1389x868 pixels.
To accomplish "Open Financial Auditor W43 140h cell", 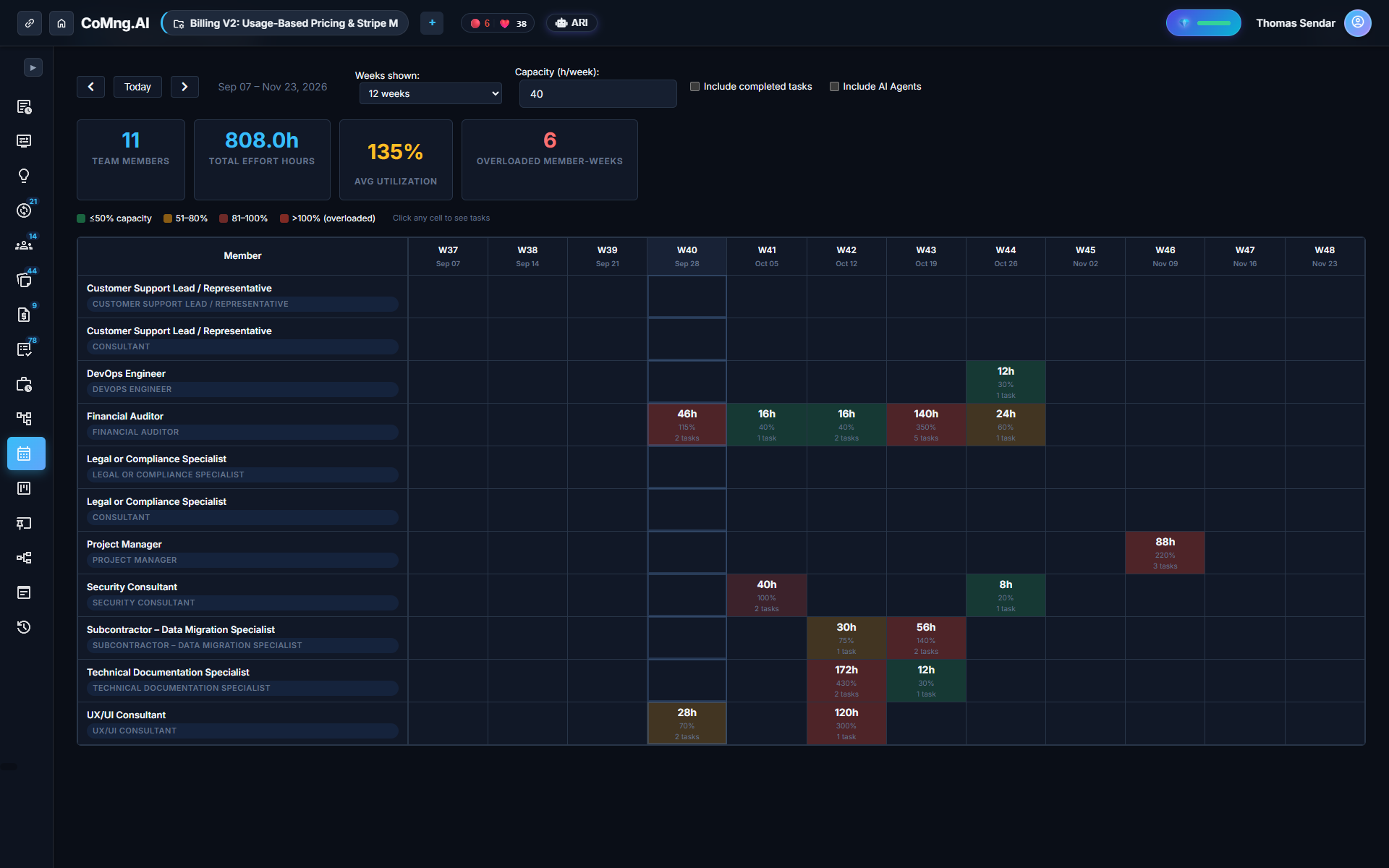I will [926, 425].
